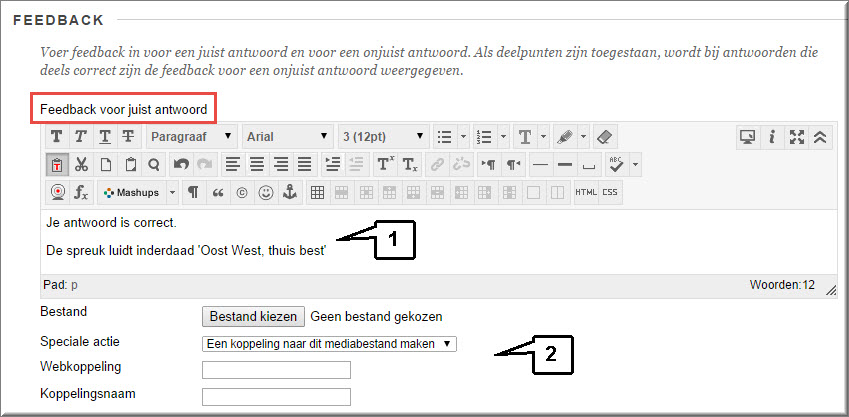Apply the current text color T
The image size is (849, 417).
point(525,137)
